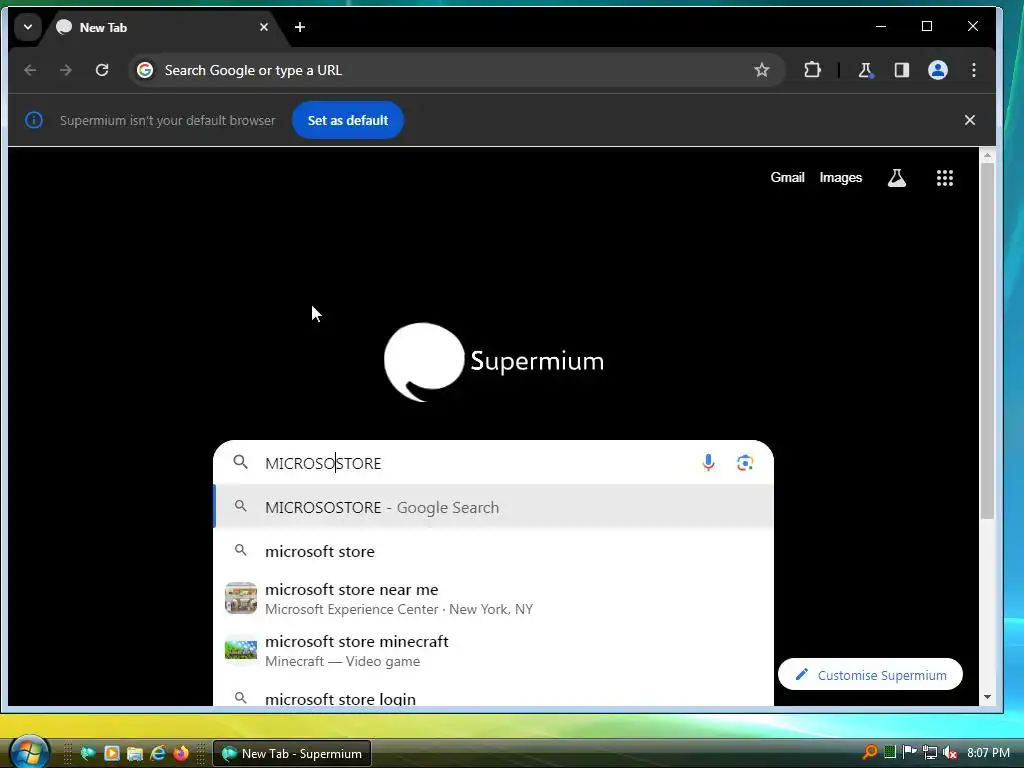This screenshot has width=1024, height=768.
Task: Click New Tab - Supermium taskbar button
Action: click(x=292, y=753)
